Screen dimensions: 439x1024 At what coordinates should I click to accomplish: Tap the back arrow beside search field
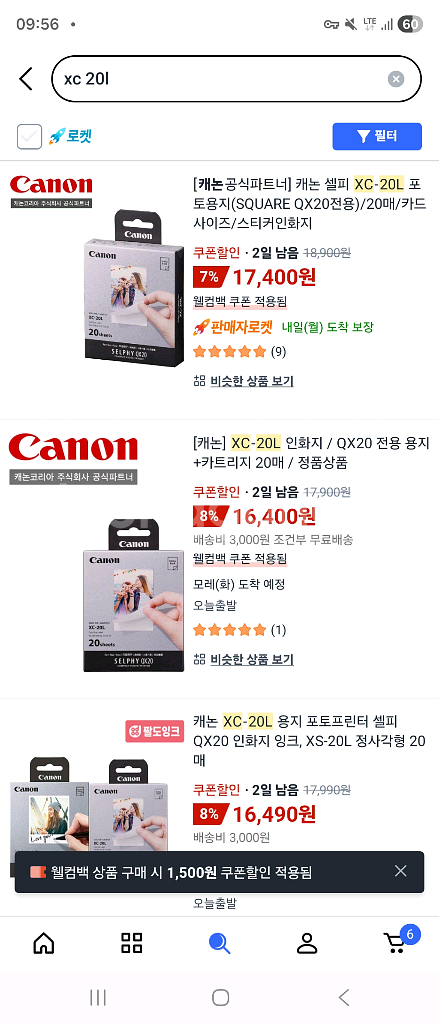click(x=25, y=79)
